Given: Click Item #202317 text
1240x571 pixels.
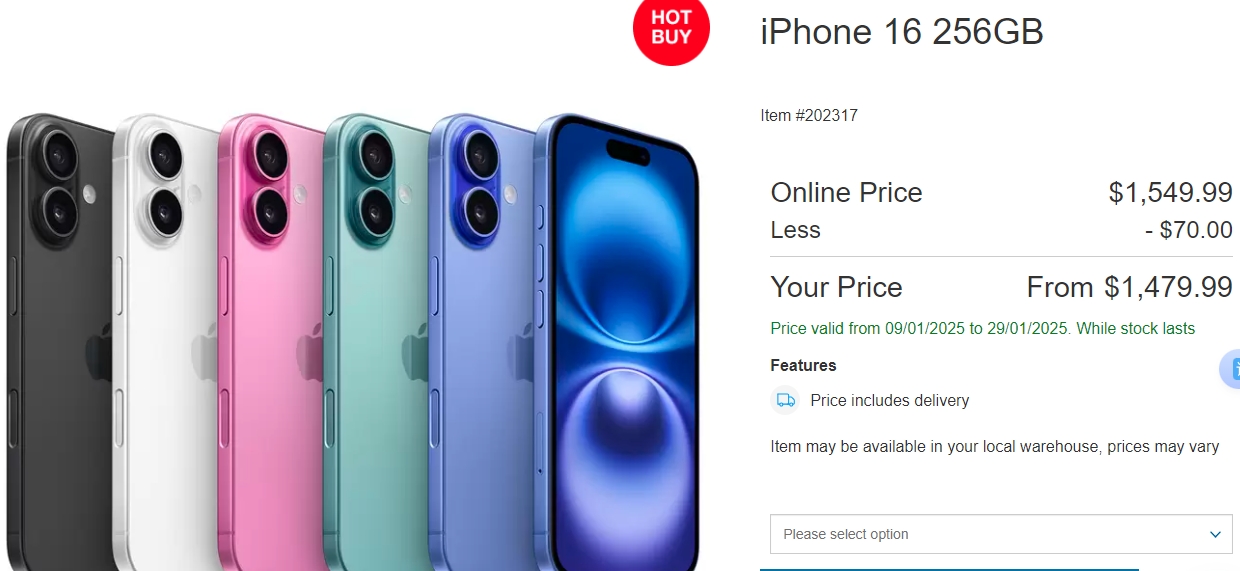Looking at the screenshot, I should pos(809,115).
